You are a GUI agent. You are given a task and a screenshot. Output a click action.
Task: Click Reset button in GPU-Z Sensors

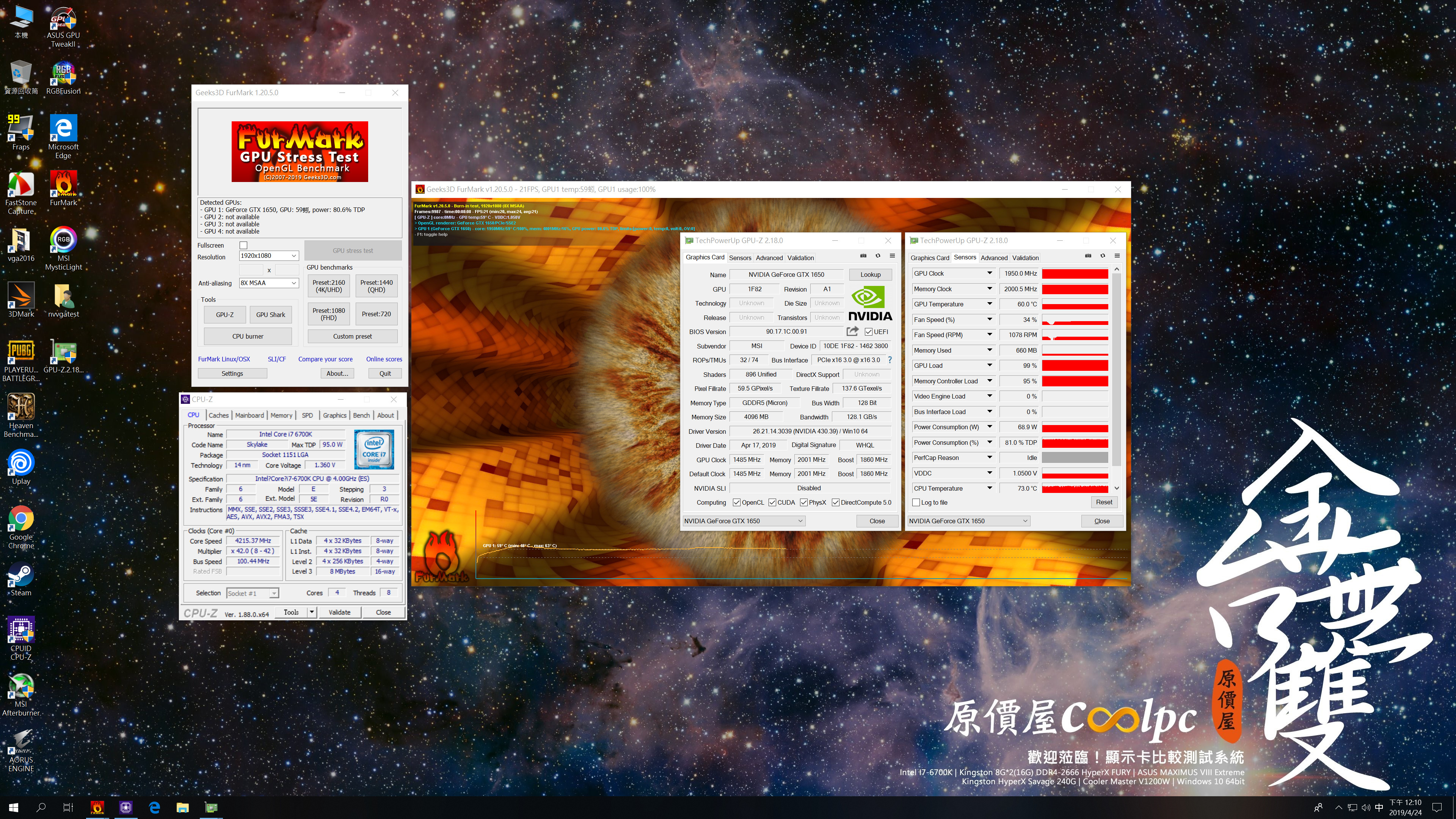pos(1103,502)
